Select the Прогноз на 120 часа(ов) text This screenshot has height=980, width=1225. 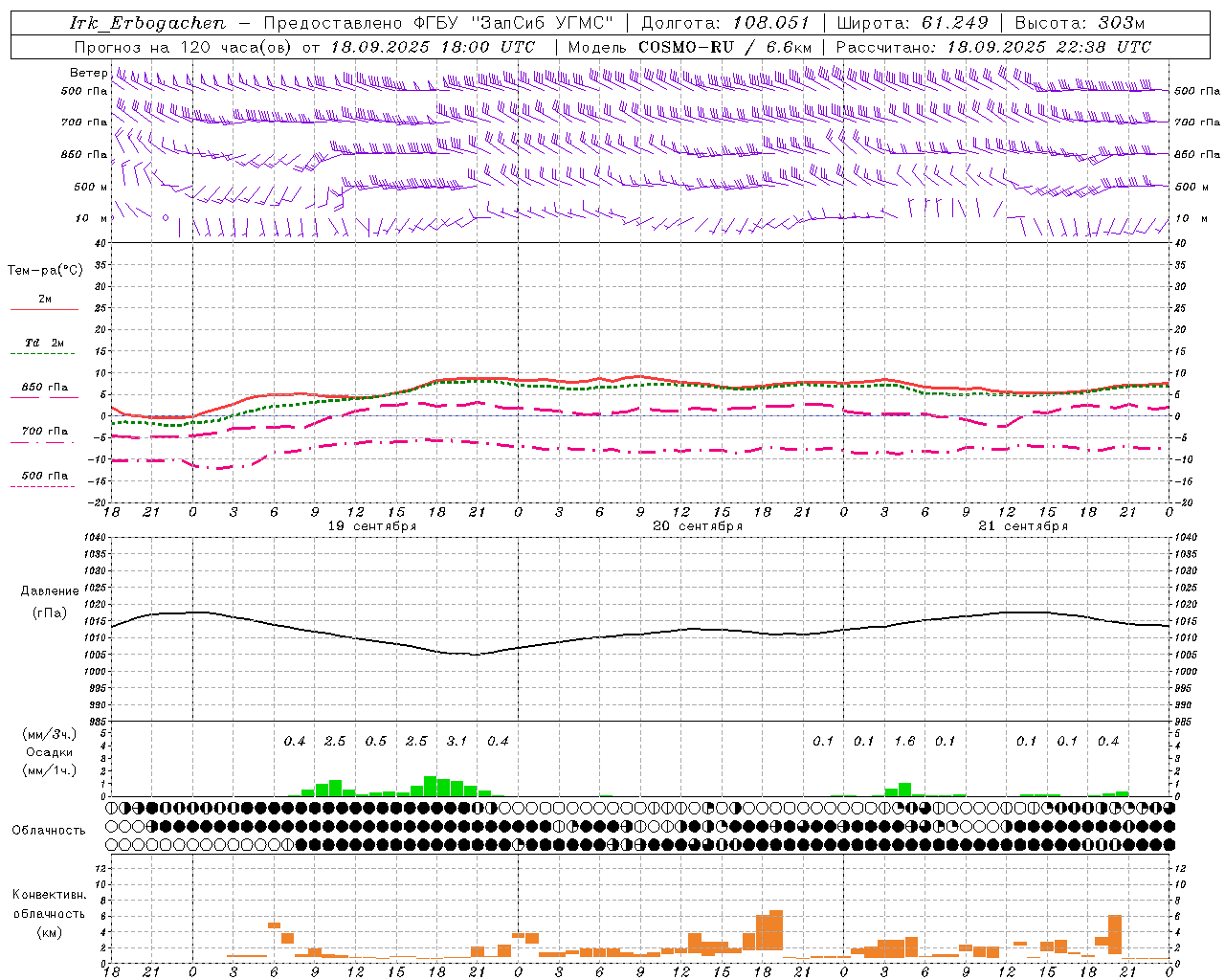pos(185,47)
